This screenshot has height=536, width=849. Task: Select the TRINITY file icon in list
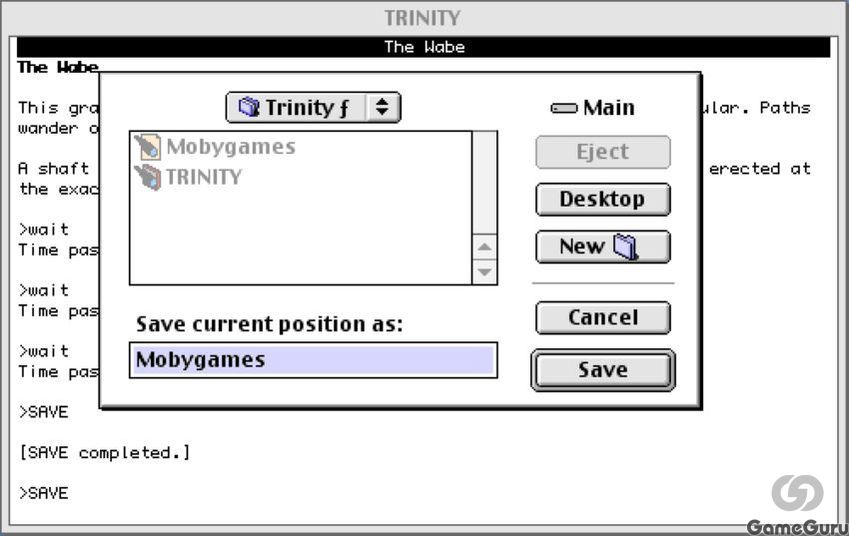(x=148, y=177)
